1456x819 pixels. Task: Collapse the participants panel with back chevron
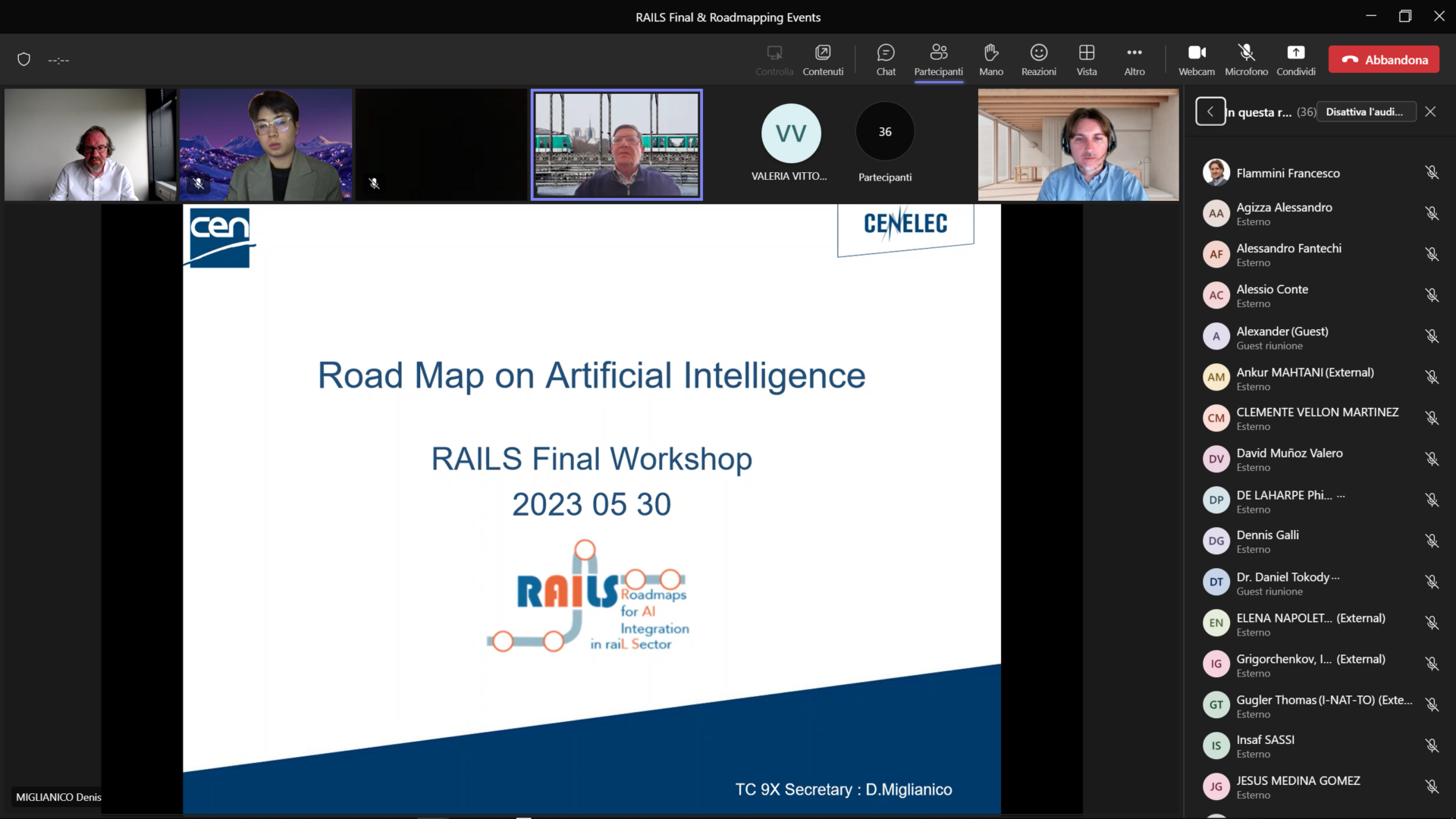tap(1210, 111)
